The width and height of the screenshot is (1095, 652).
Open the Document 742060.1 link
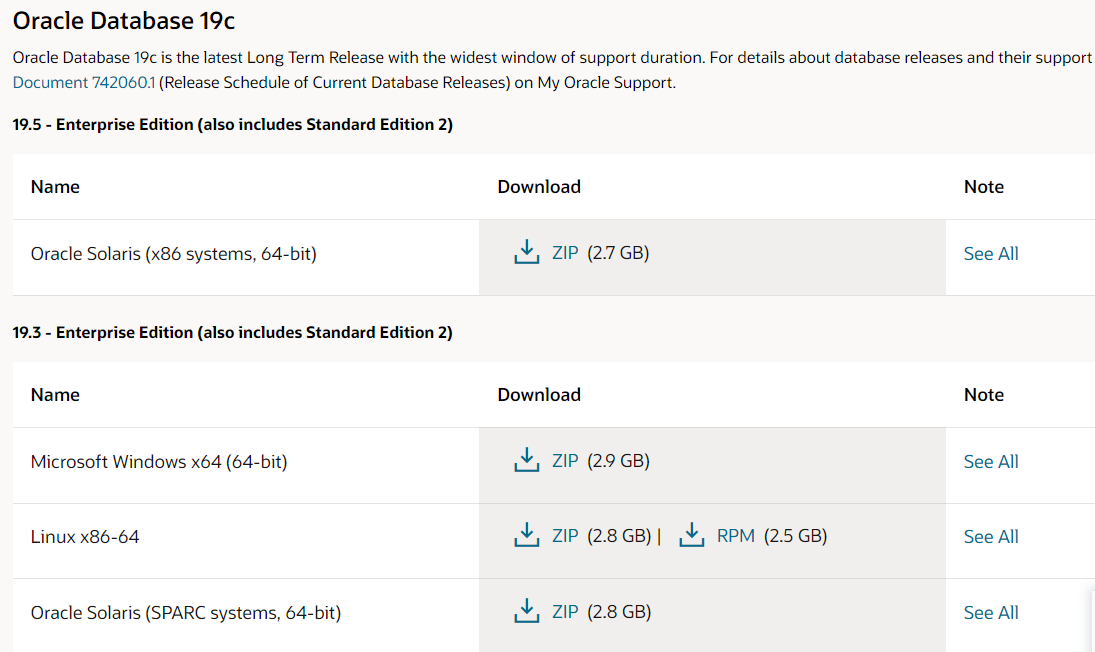coord(84,82)
